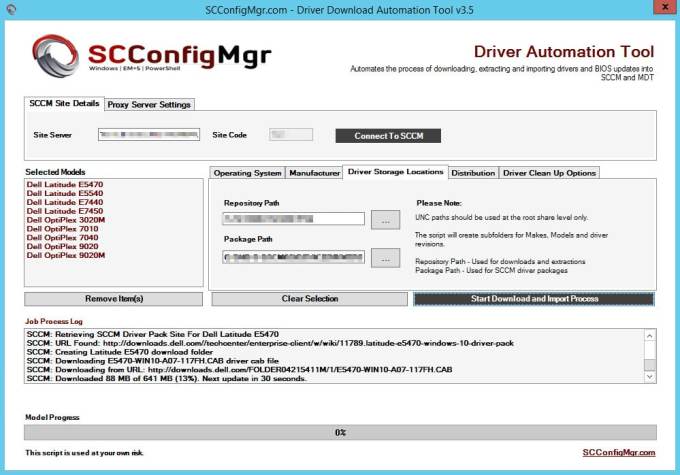The image size is (680, 475).
Task: Open the SCConfigMgr.com link
Action: 619,452
